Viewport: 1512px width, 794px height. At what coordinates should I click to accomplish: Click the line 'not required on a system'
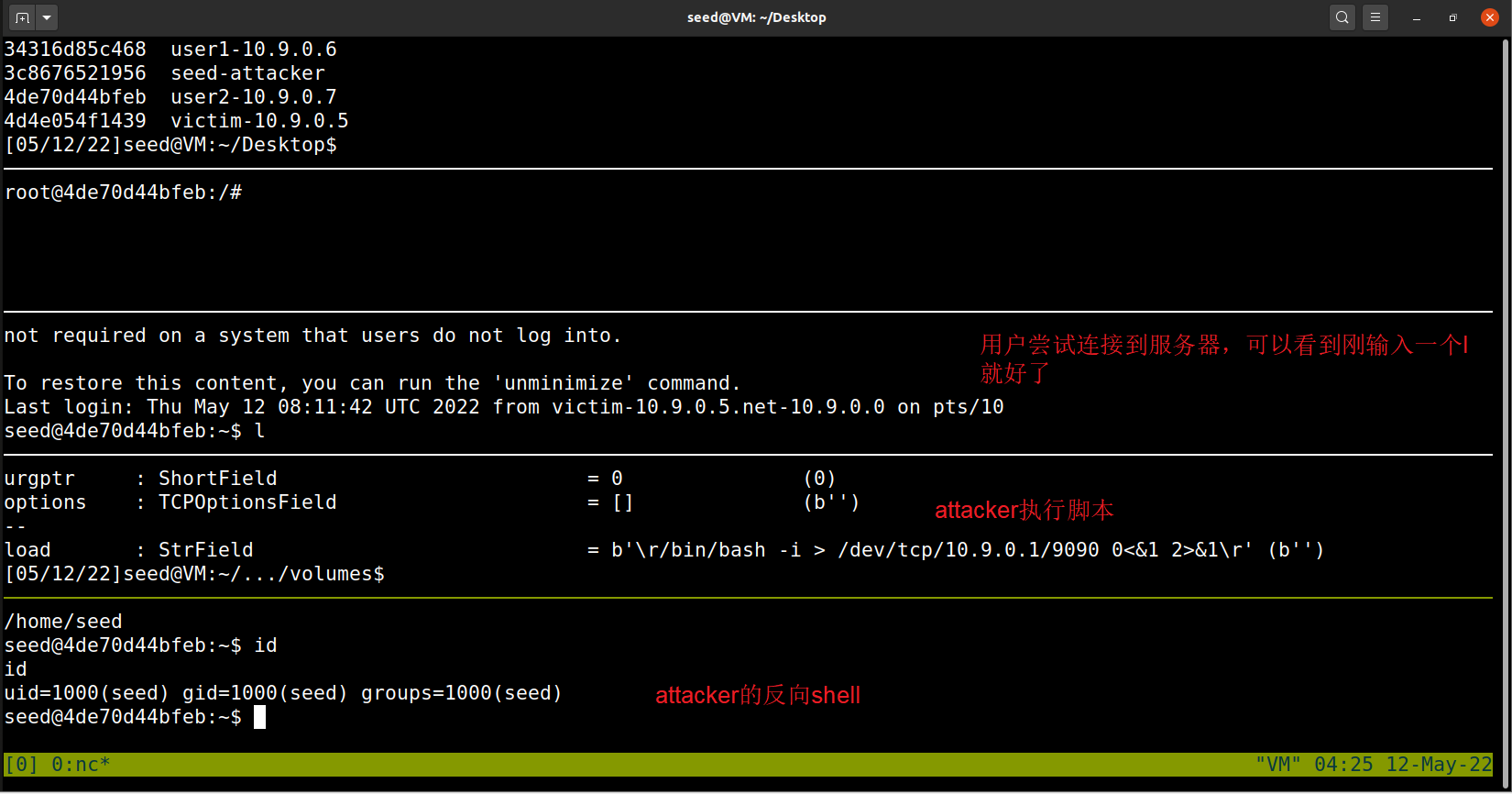(x=312, y=336)
